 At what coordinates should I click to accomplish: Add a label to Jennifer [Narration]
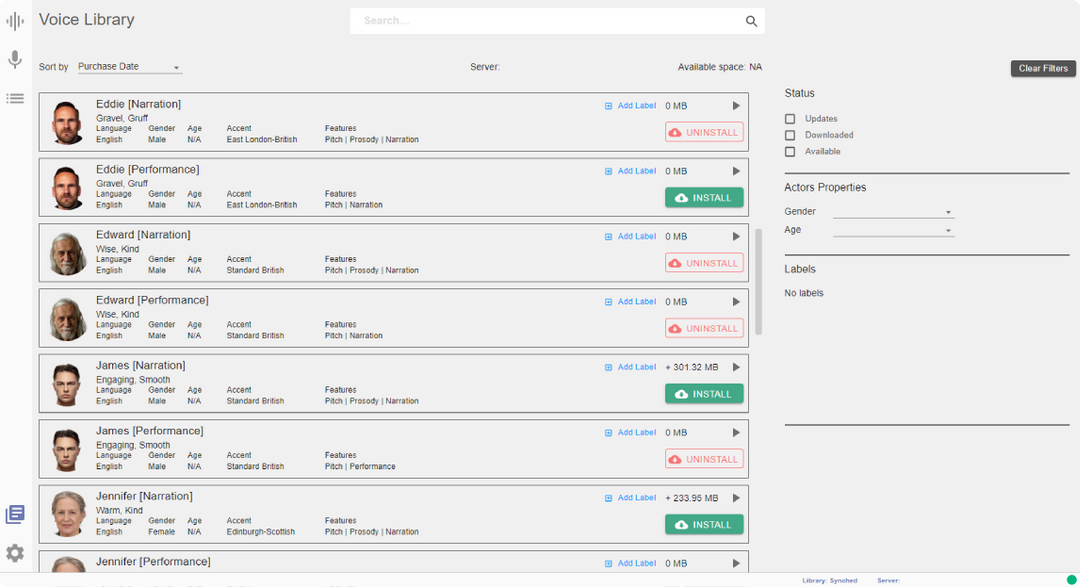[x=631, y=498]
